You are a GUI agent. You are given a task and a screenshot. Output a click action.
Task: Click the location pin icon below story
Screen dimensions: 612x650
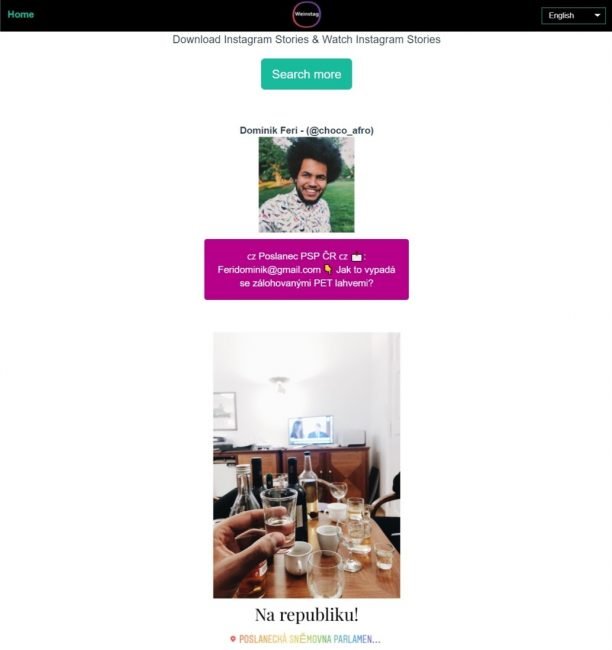tap(233, 639)
